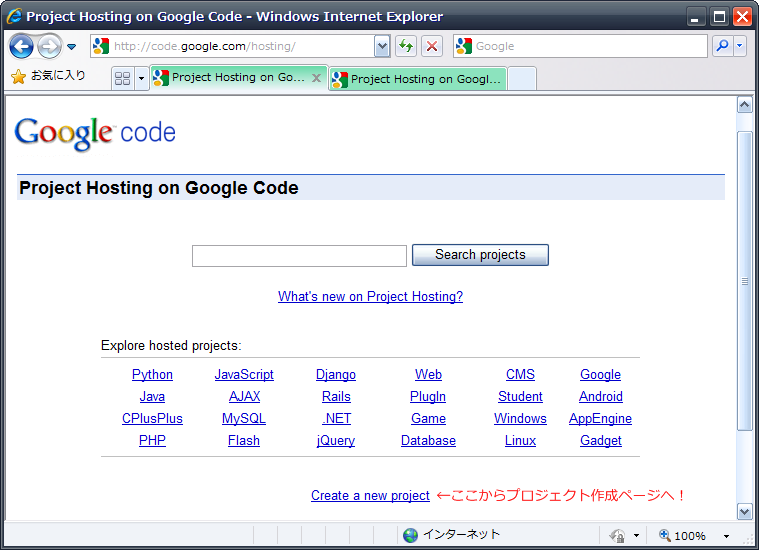Screen dimensions: 759x550
Task: Open the PHP projects link
Action: click(152, 441)
